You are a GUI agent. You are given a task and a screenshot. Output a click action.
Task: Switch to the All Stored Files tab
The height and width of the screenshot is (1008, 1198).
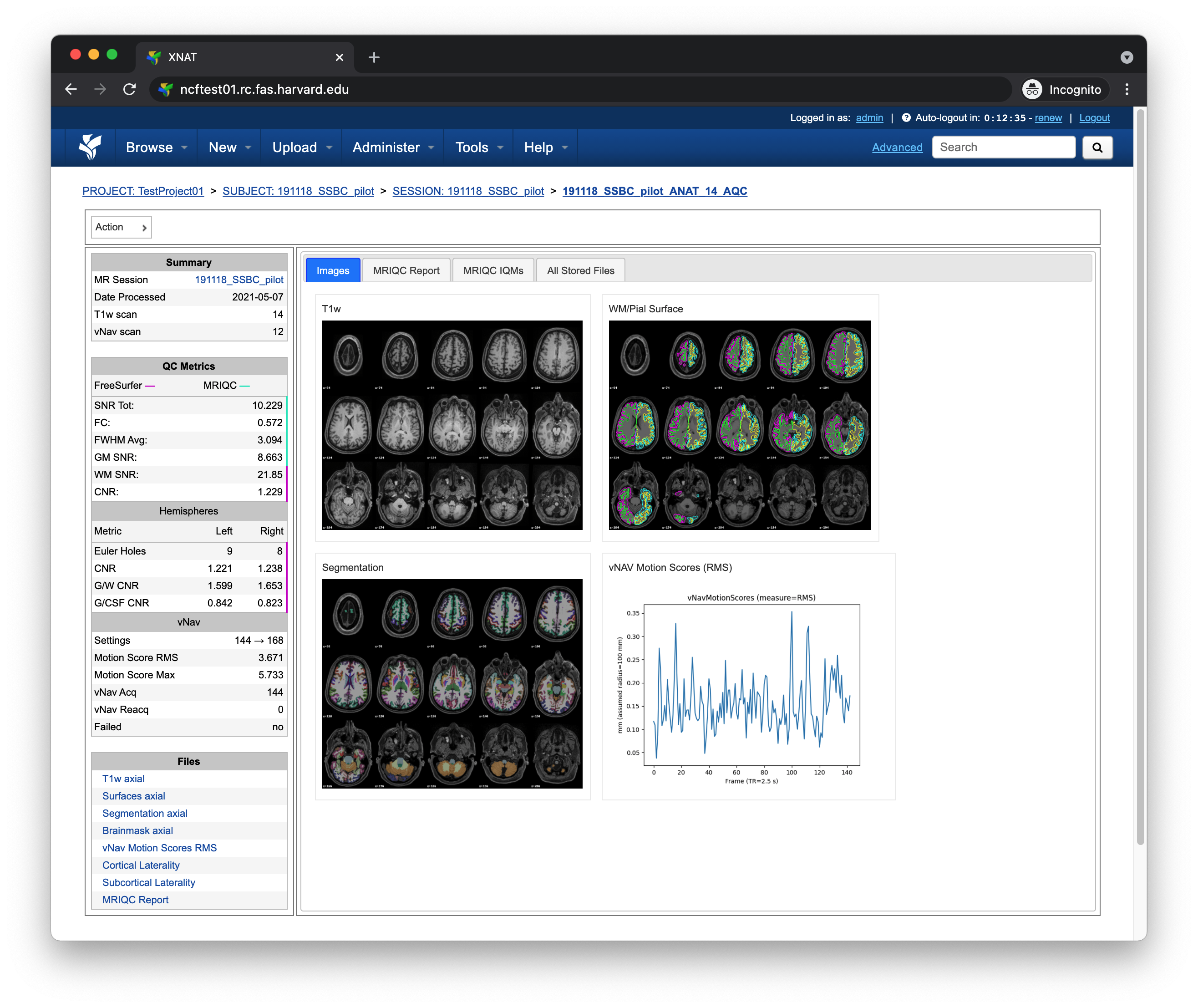coord(580,270)
